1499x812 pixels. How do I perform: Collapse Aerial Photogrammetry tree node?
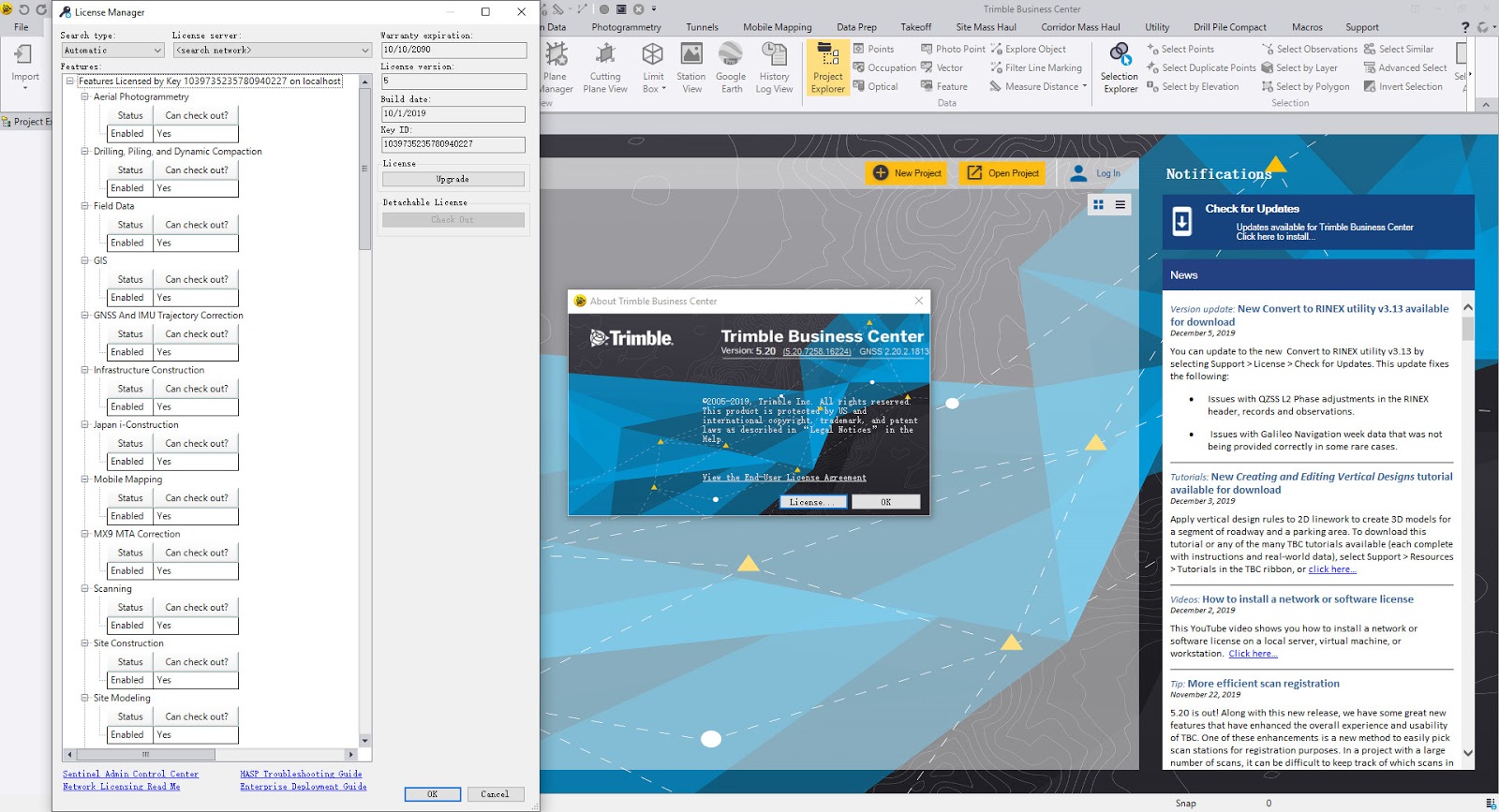tap(84, 96)
